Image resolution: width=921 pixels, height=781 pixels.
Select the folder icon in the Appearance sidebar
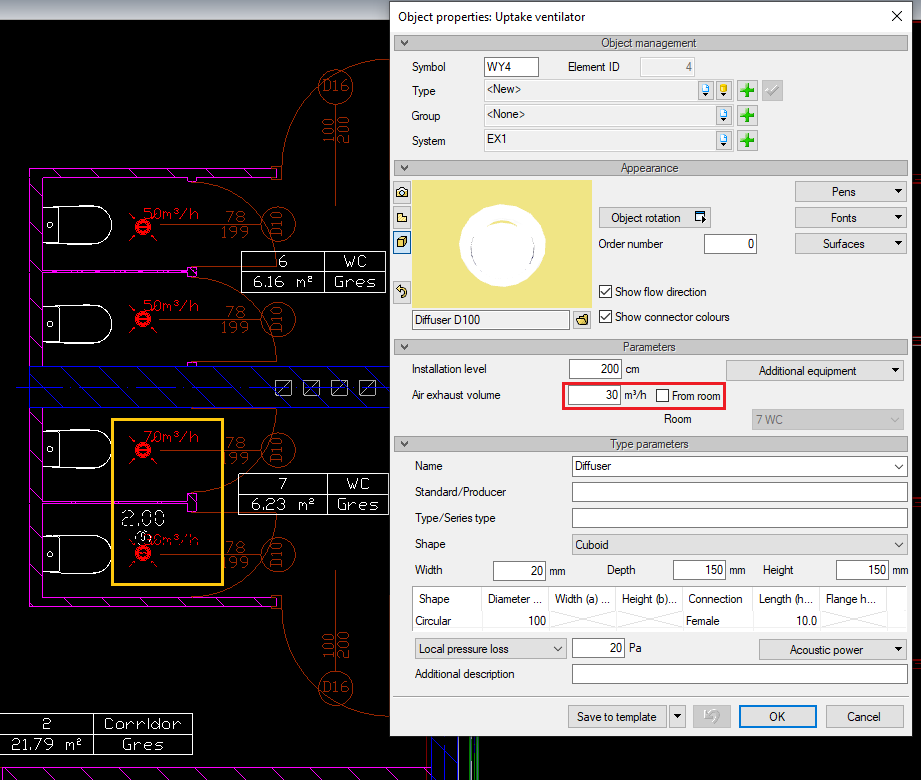click(x=401, y=217)
